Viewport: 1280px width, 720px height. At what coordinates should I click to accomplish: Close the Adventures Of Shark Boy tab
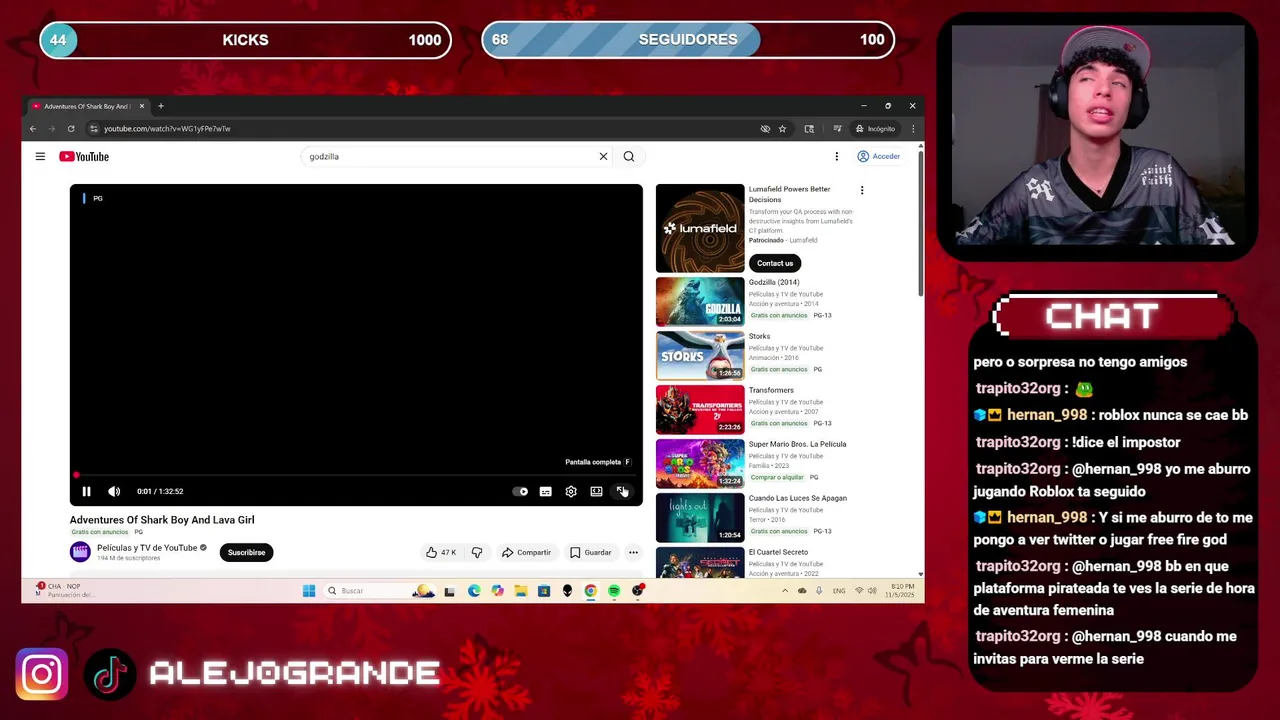pyautogui.click(x=141, y=106)
